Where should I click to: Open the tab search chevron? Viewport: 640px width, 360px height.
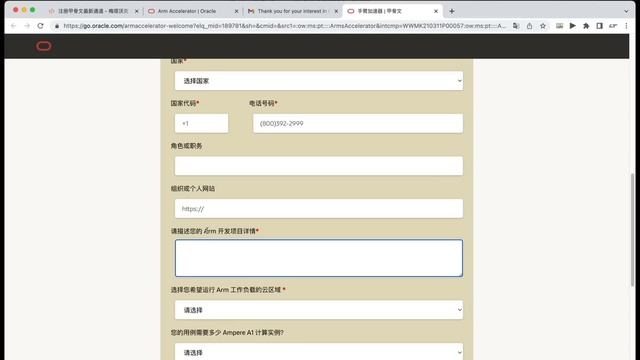click(x=626, y=11)
